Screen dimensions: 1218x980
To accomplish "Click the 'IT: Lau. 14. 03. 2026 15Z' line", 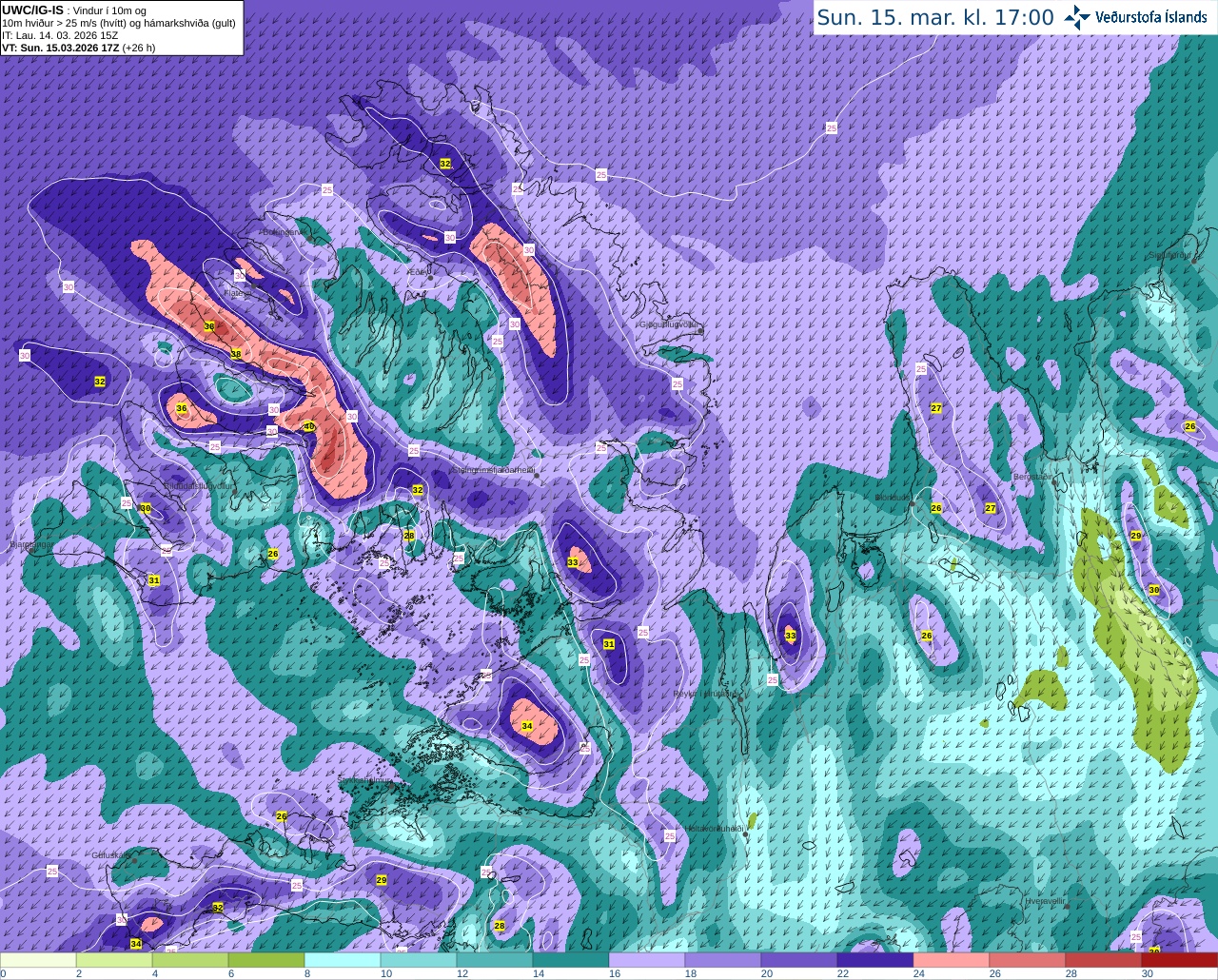I will (x=60, y=35).
